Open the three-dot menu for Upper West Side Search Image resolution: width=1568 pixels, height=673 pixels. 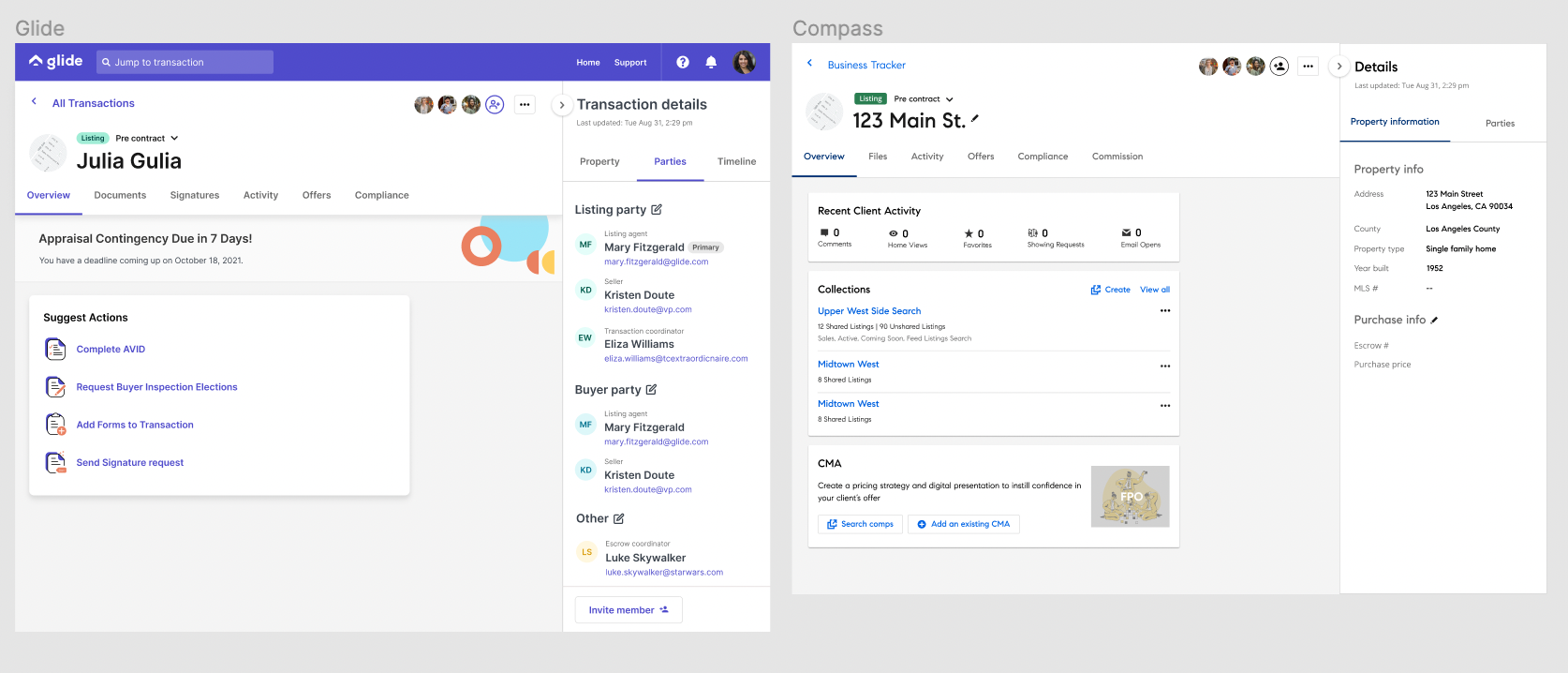click(x=1165, y=310)
